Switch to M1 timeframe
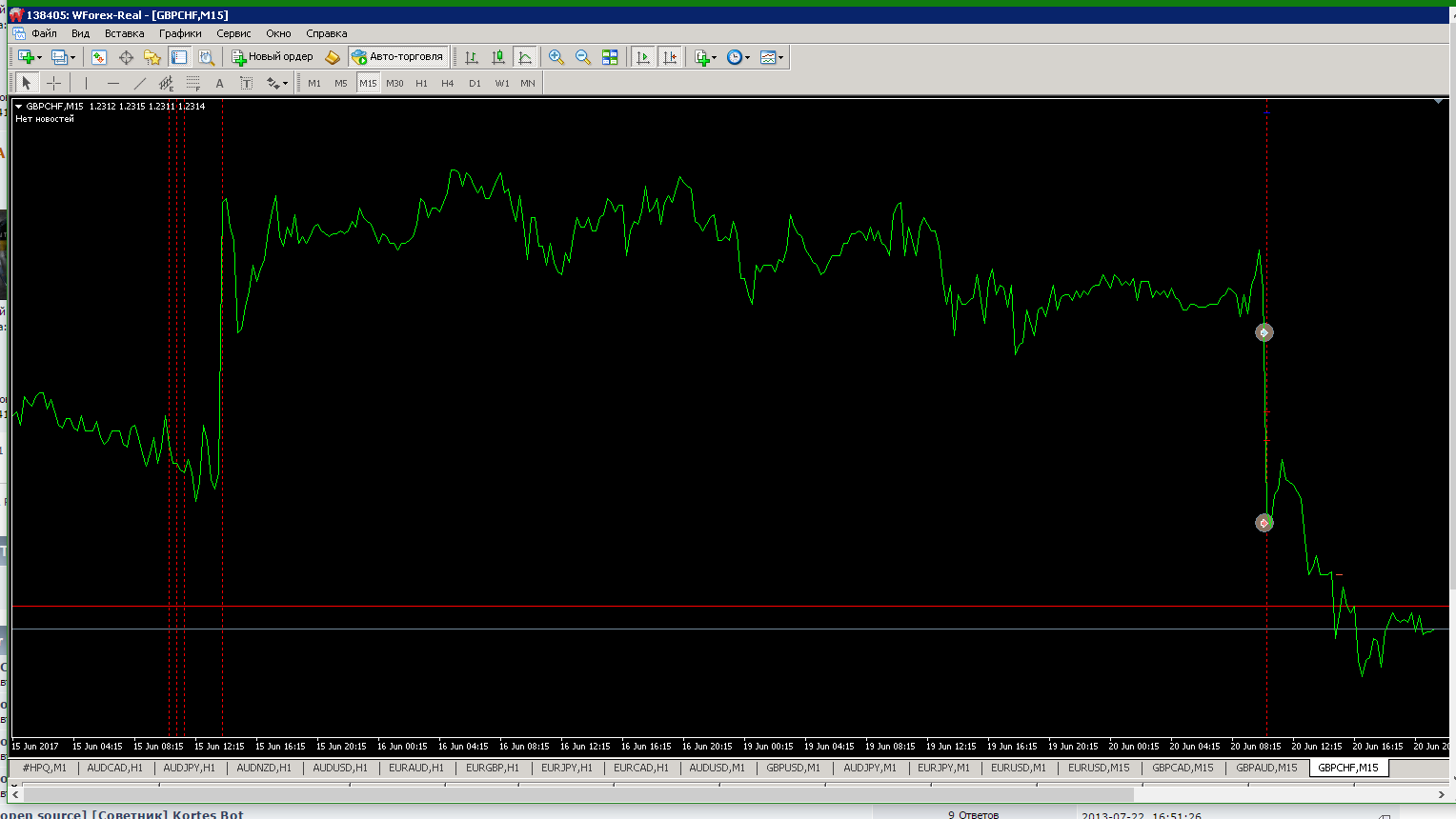This screenshot has height=819, width=1456. tap(314, 83)
